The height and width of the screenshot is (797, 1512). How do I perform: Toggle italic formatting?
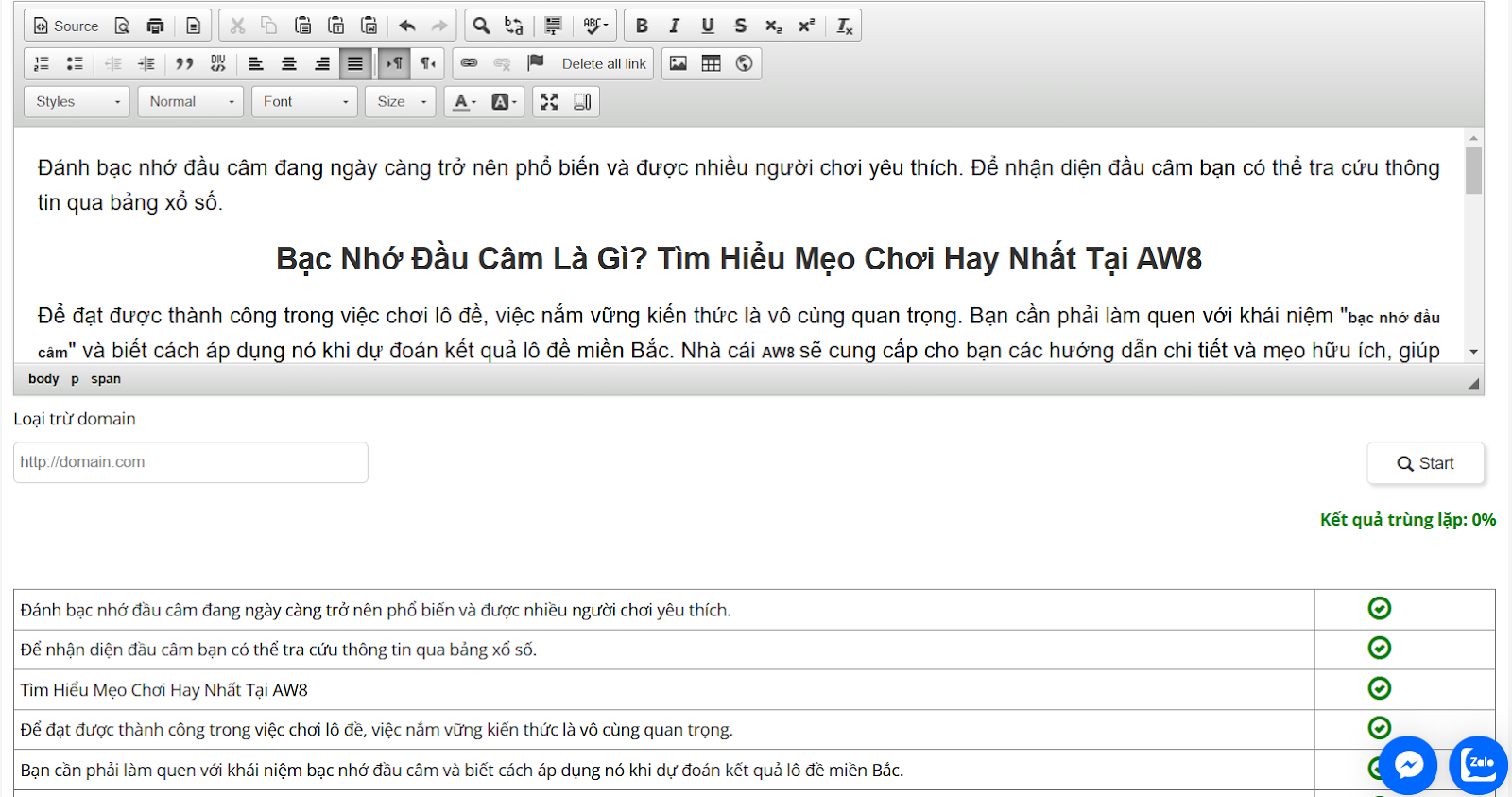point(675,26)
